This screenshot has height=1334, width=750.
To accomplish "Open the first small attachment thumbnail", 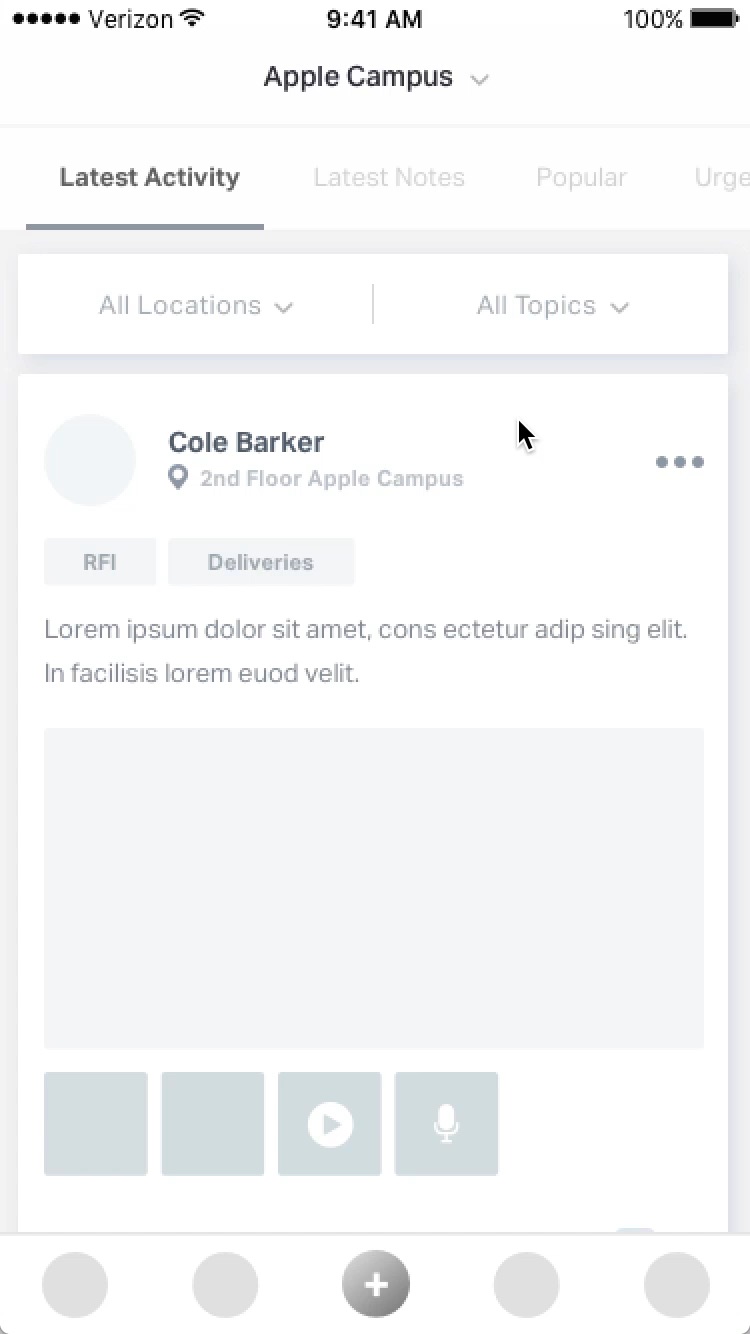I will (x=96, y=1124).
